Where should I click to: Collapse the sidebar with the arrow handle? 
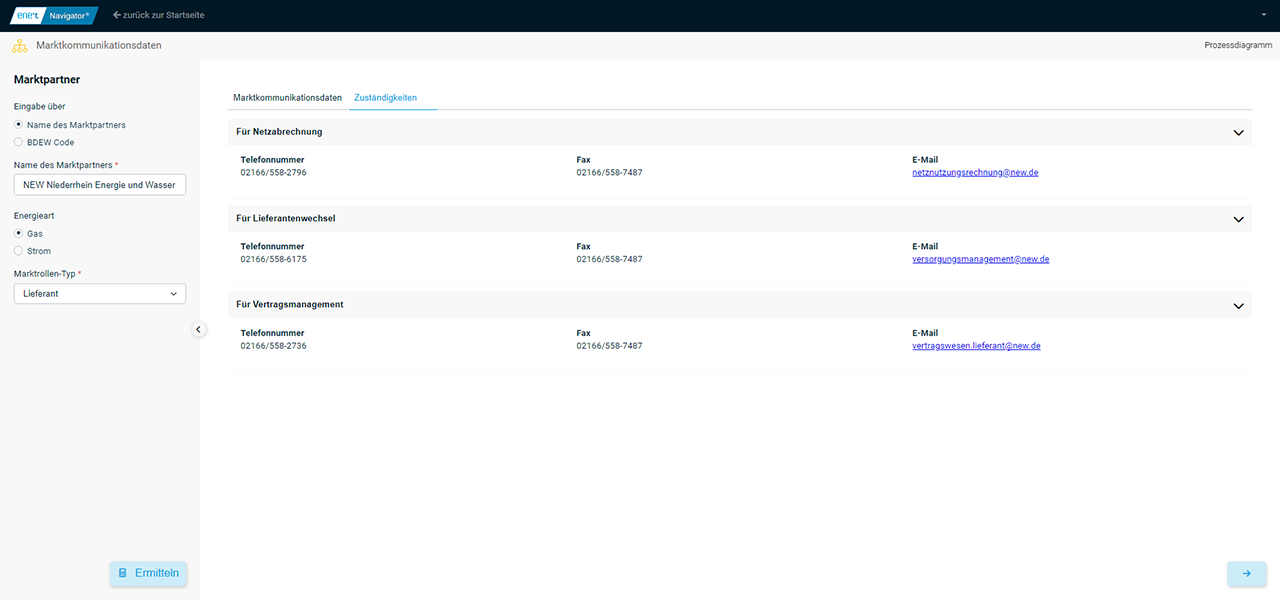coord(198,329)
